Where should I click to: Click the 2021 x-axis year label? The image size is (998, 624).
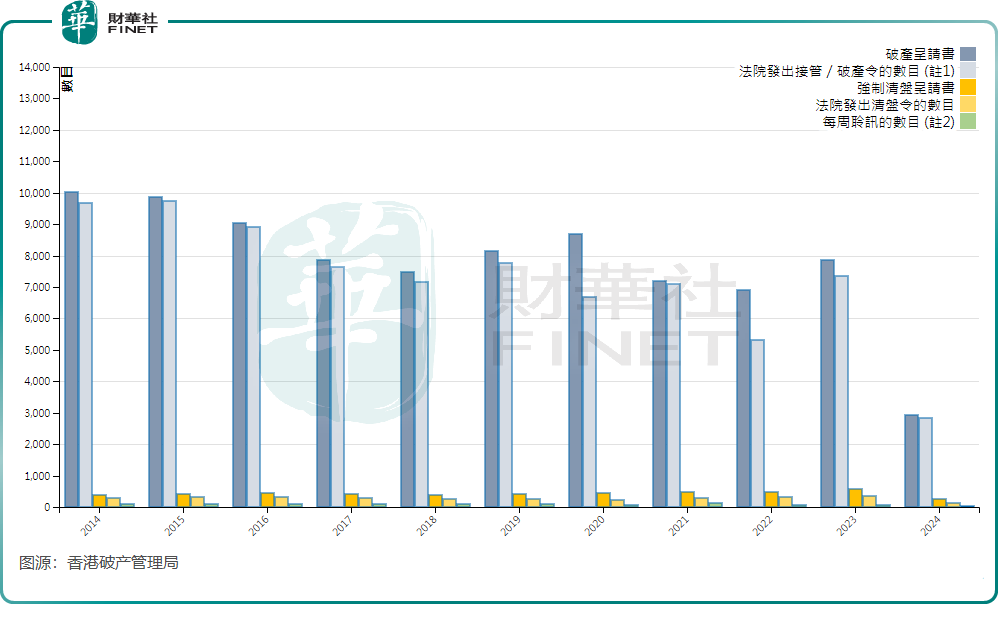[679, 526]
